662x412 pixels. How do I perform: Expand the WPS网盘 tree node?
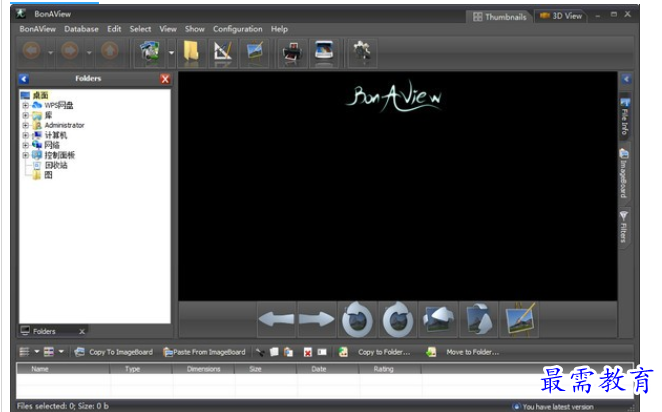pyautogui.click(x=26, y=105)
